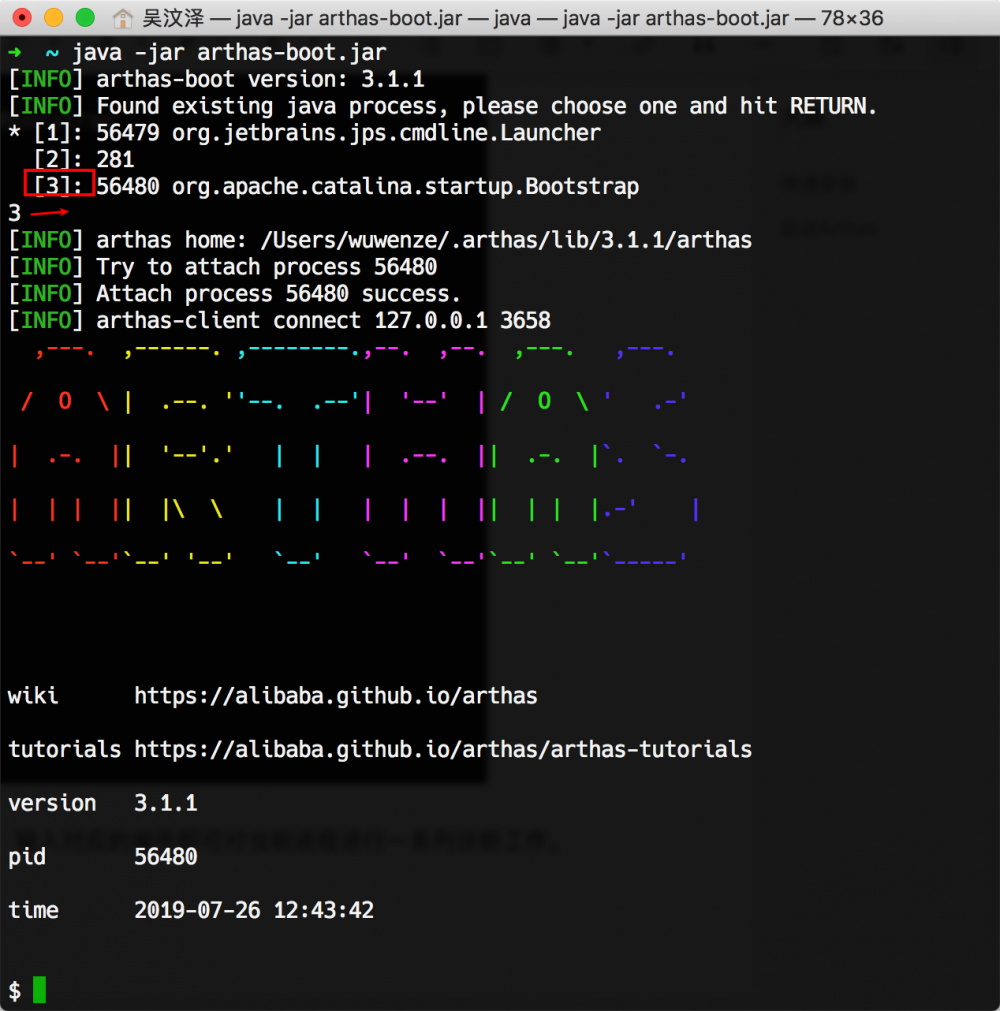Click the arthas-tutorials URL
This screenshot has width=1000, height=1011.
click(443, 749)
